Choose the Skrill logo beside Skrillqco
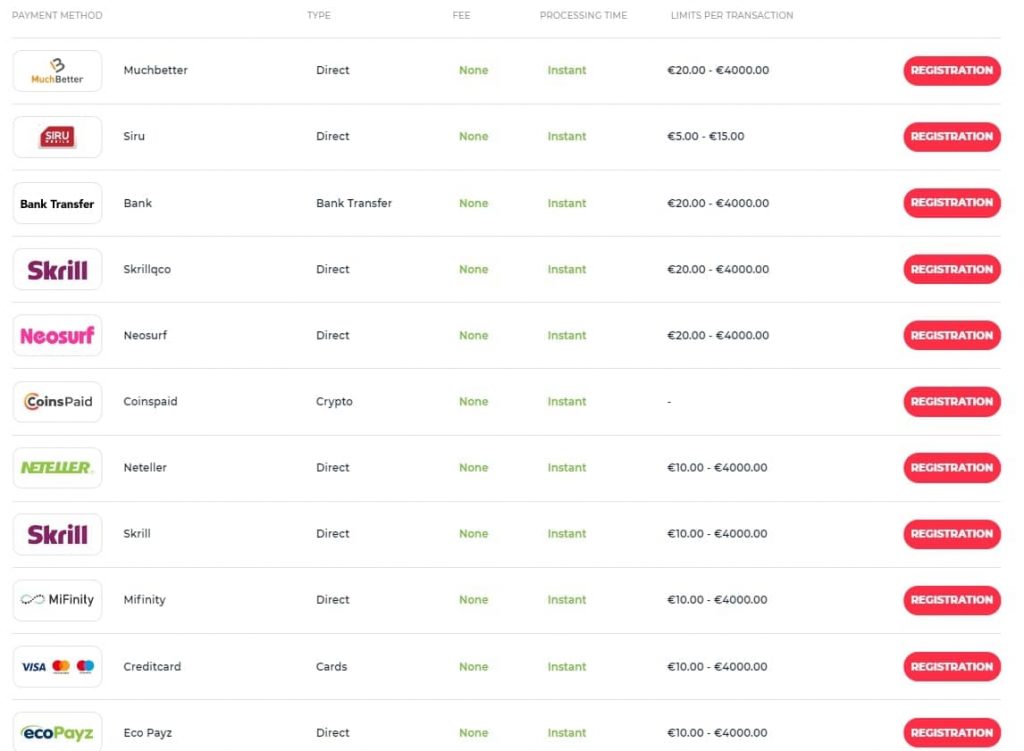This screenshot has width=1024, height=751. (x=57, y=269)
